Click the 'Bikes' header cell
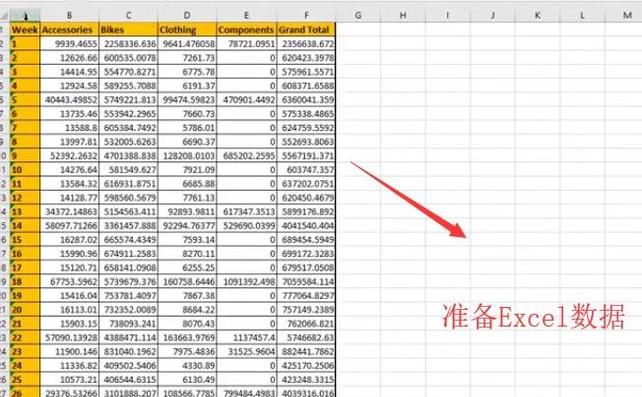This screenshot has height=397, width=642. point(128,29)
